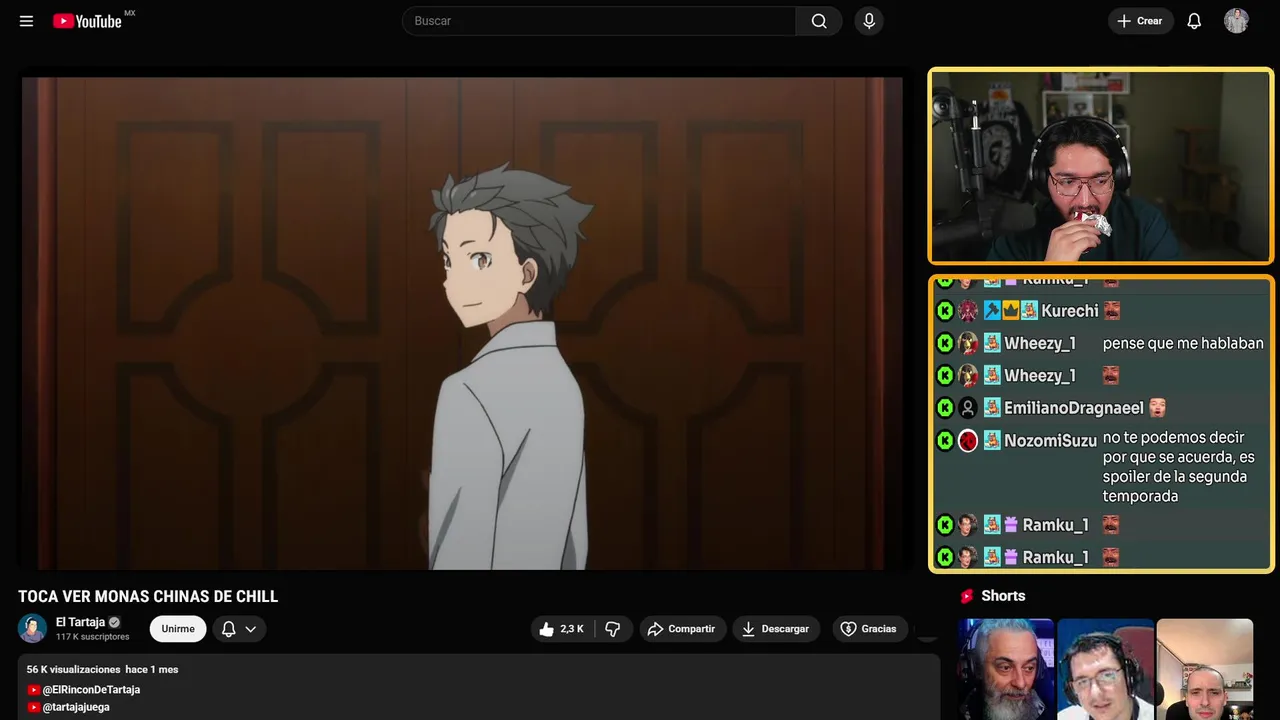
Task: Go to YouTube home via logo
Action: (x=88, y=21)
